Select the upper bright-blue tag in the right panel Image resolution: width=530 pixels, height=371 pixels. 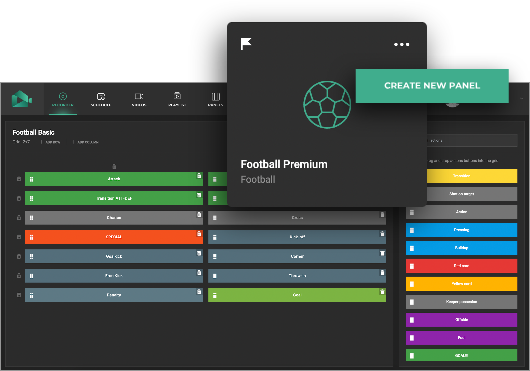click(461, 230)
